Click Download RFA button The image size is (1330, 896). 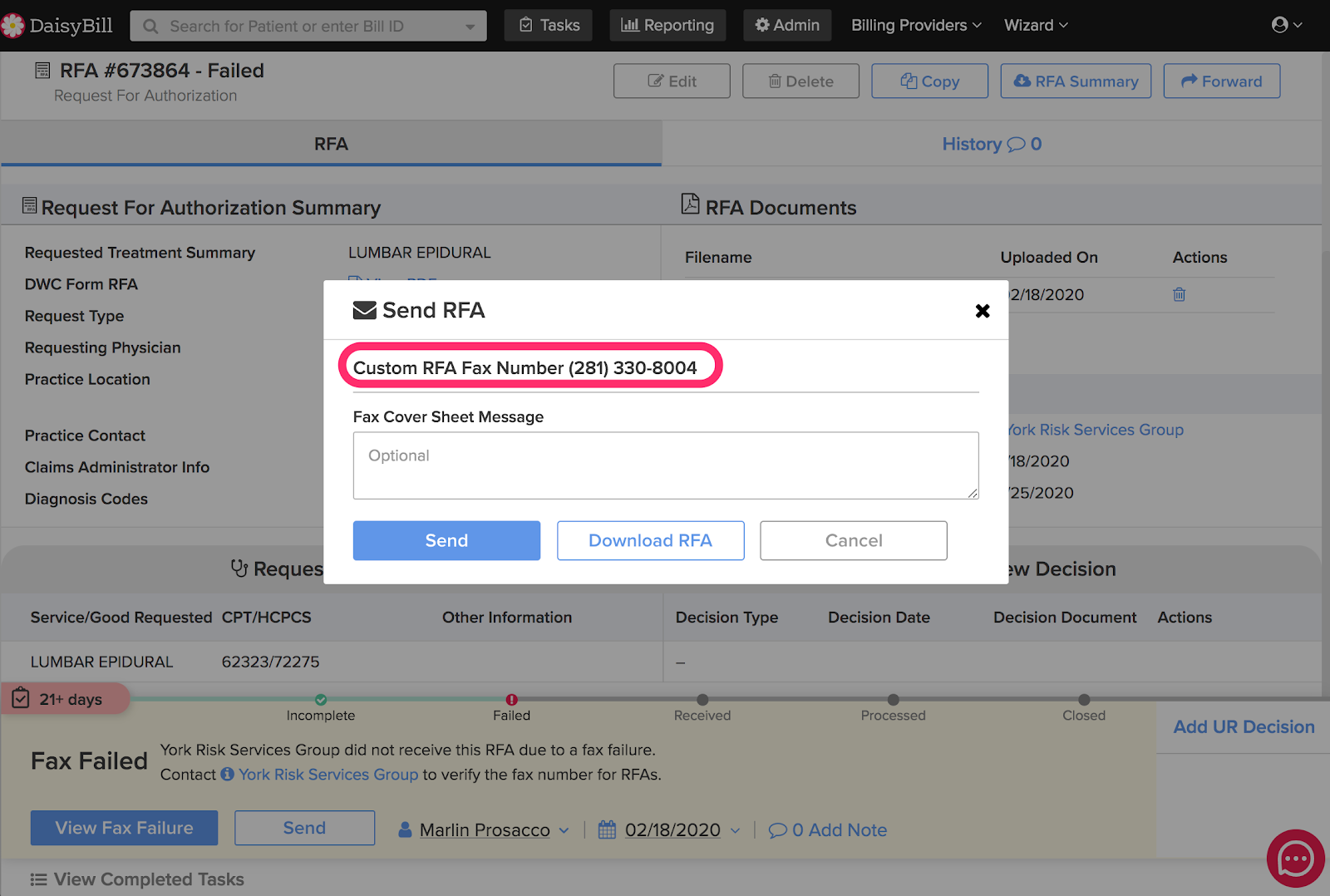650,540
